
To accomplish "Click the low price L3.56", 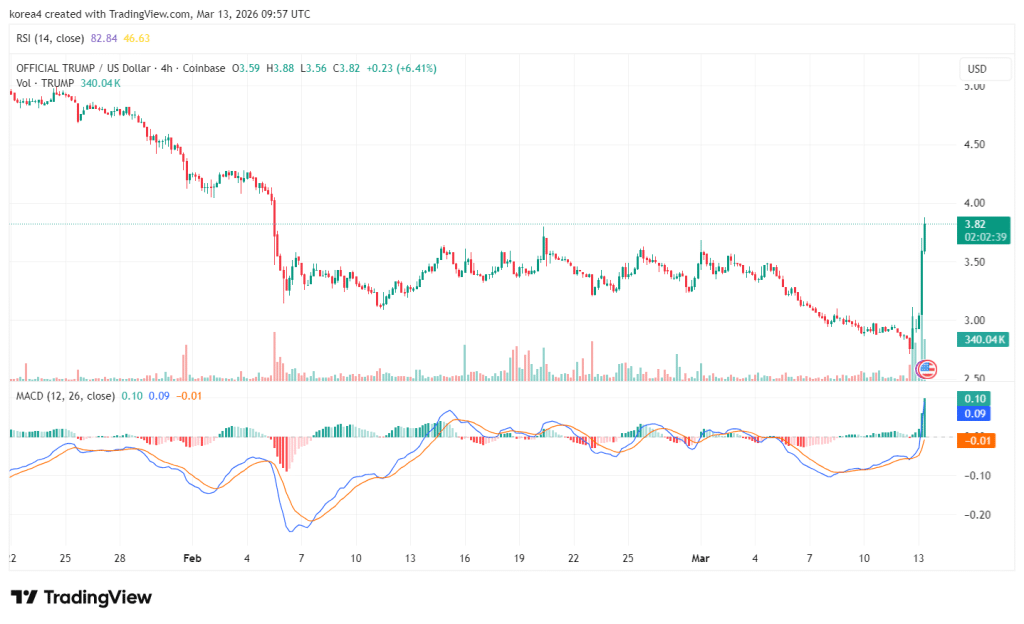I will pos(313,68).
